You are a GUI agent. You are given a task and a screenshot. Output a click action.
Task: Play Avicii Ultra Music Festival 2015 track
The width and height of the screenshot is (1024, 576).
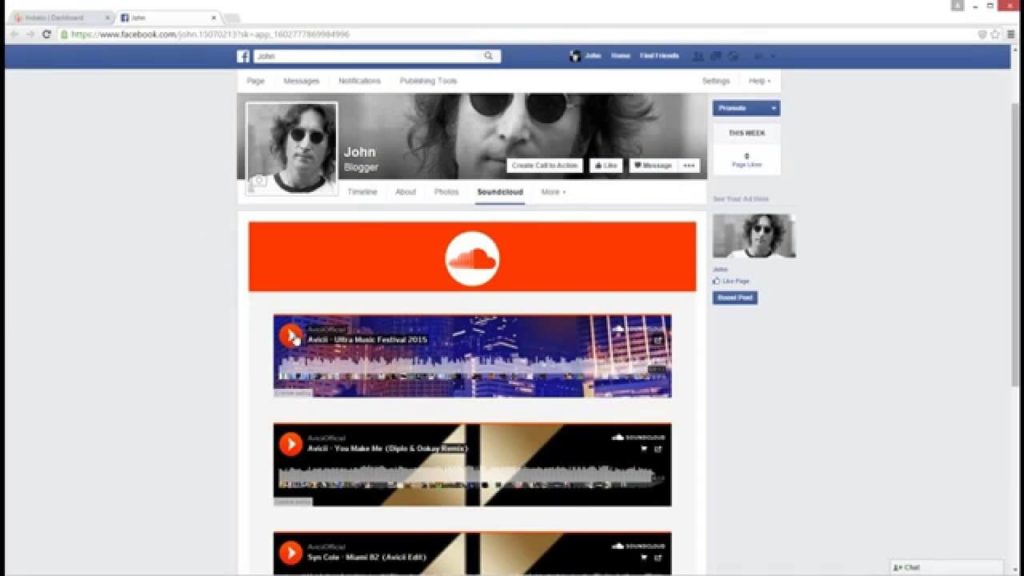(291, 336)
